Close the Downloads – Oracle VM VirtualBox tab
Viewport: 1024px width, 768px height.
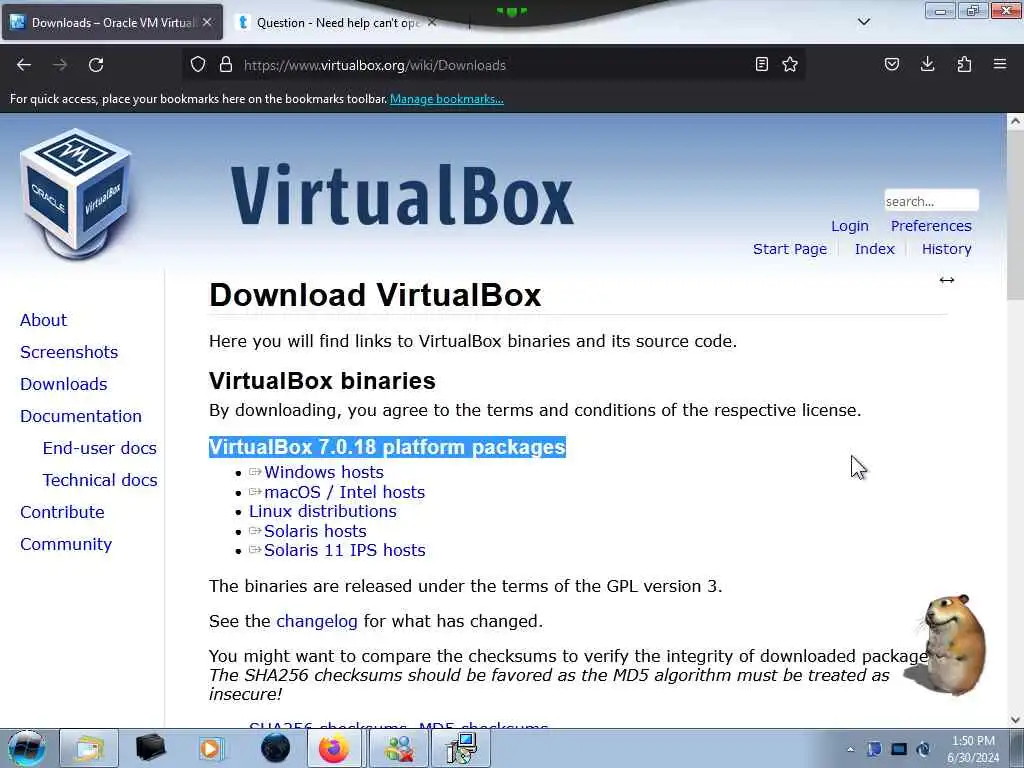(207, 22)
